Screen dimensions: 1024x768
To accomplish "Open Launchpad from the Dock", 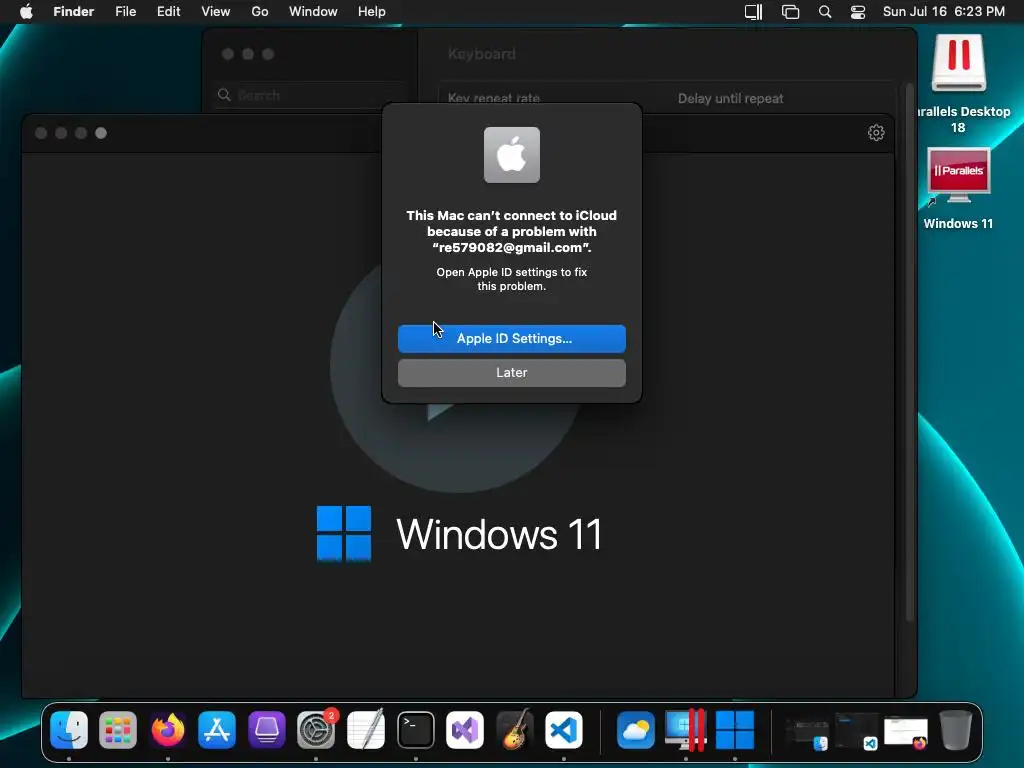I will (x=118, y=729).
